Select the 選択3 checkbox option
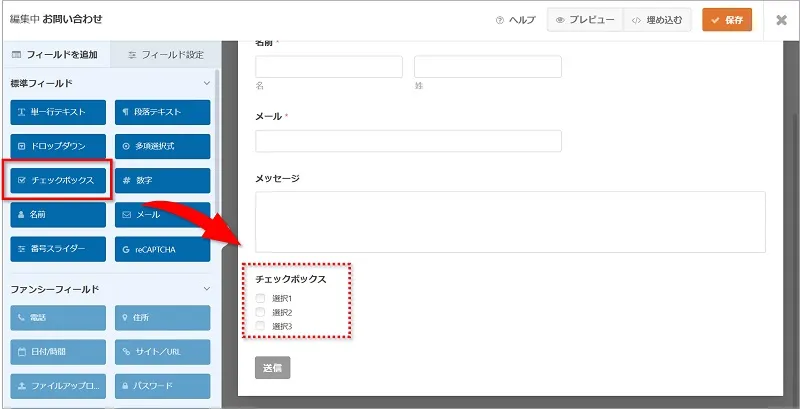800x409 pixels. coord(261,327)
